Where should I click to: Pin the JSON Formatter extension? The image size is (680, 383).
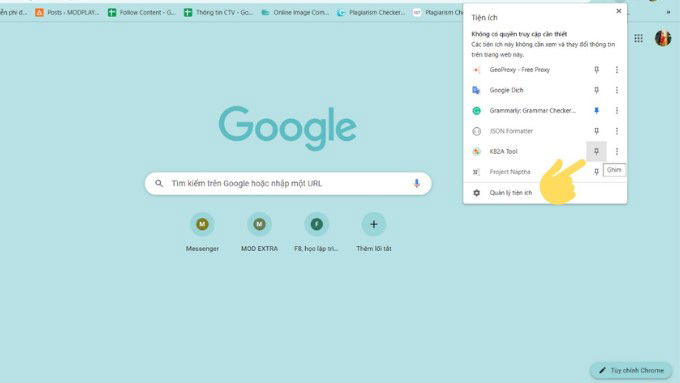point(596,131)
